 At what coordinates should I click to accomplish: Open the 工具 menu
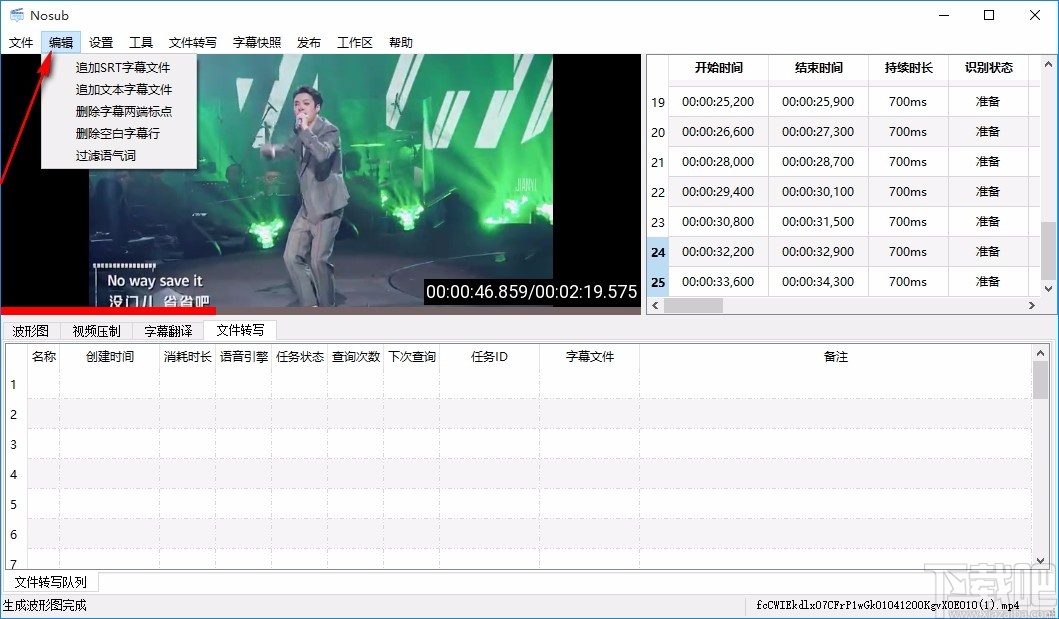tap(141, 43)
